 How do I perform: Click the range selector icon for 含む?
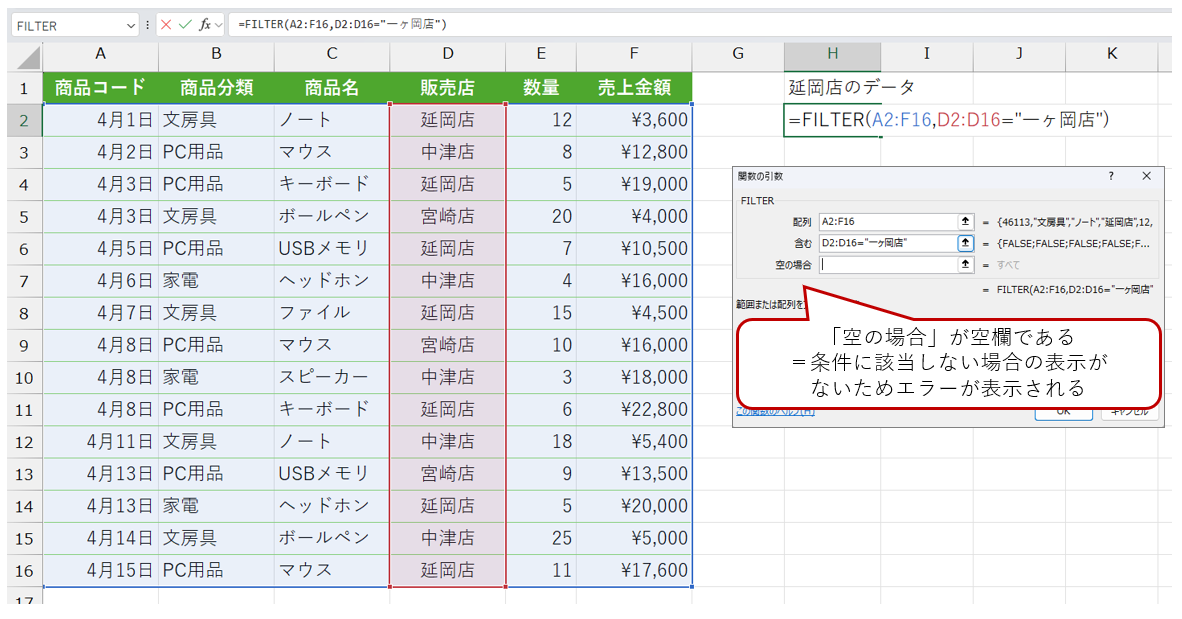click(x=965, y=243)
